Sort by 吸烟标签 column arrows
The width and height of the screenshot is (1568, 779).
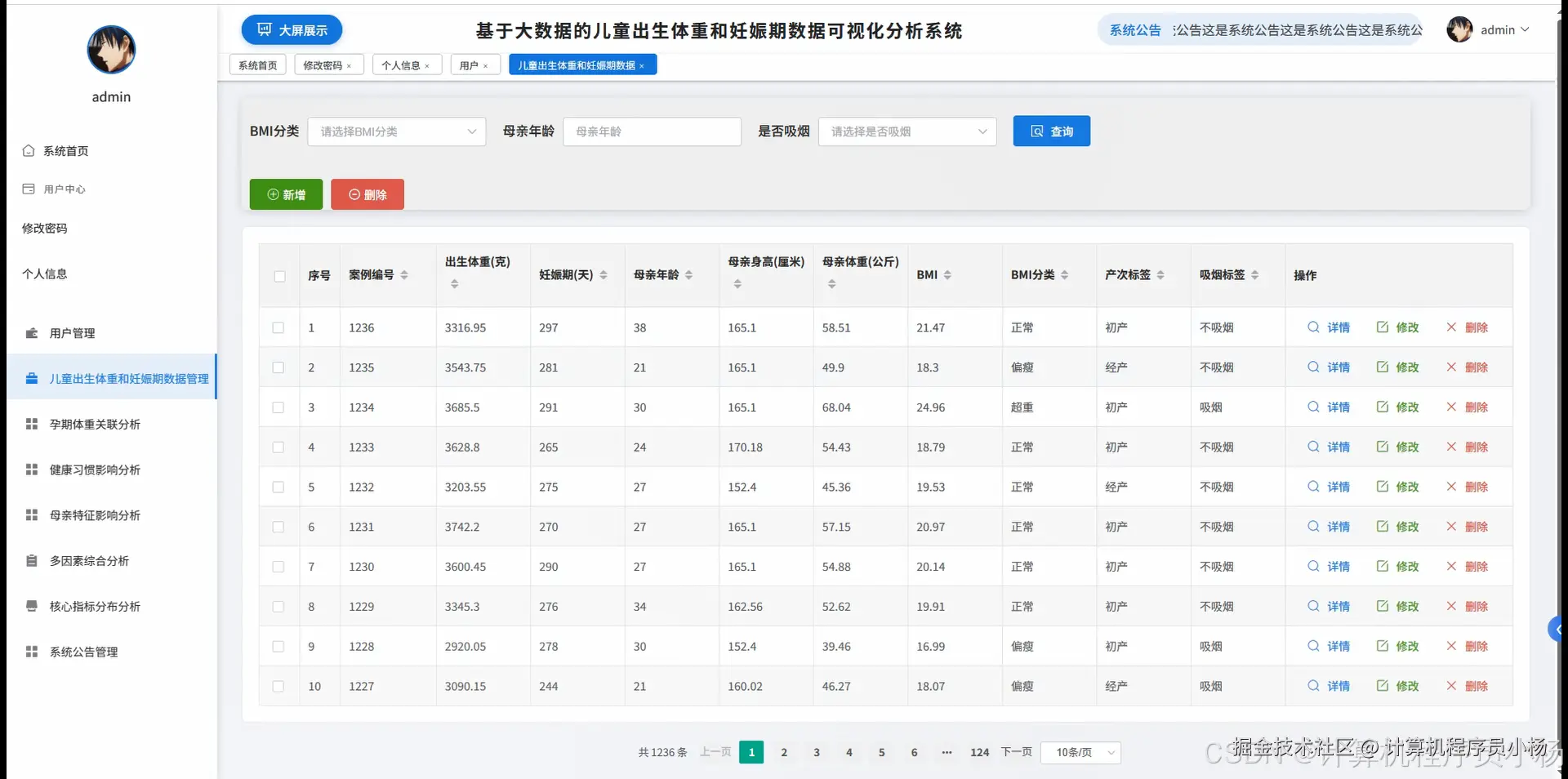1254,275
